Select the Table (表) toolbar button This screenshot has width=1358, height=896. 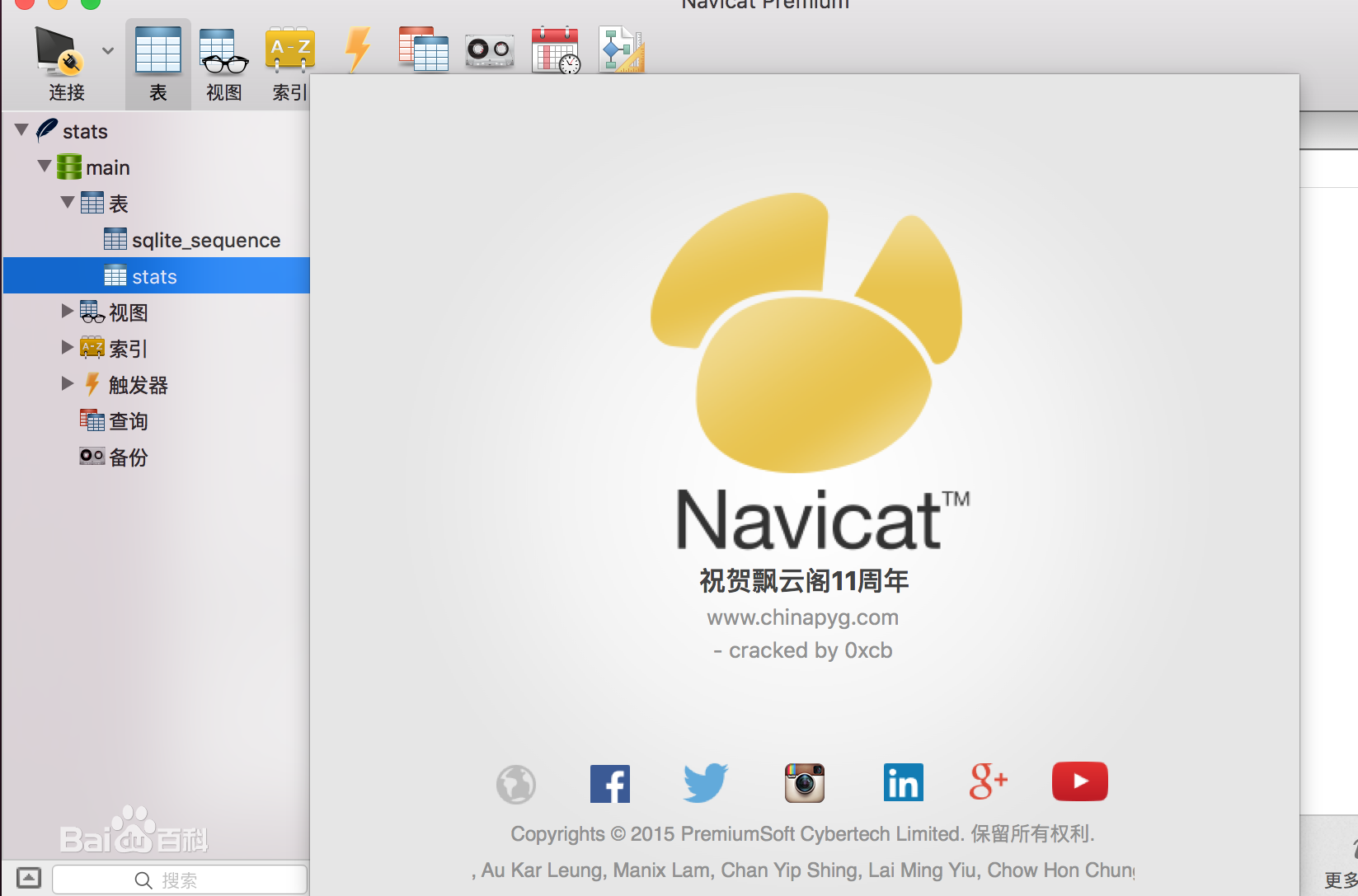pos(158,64)
